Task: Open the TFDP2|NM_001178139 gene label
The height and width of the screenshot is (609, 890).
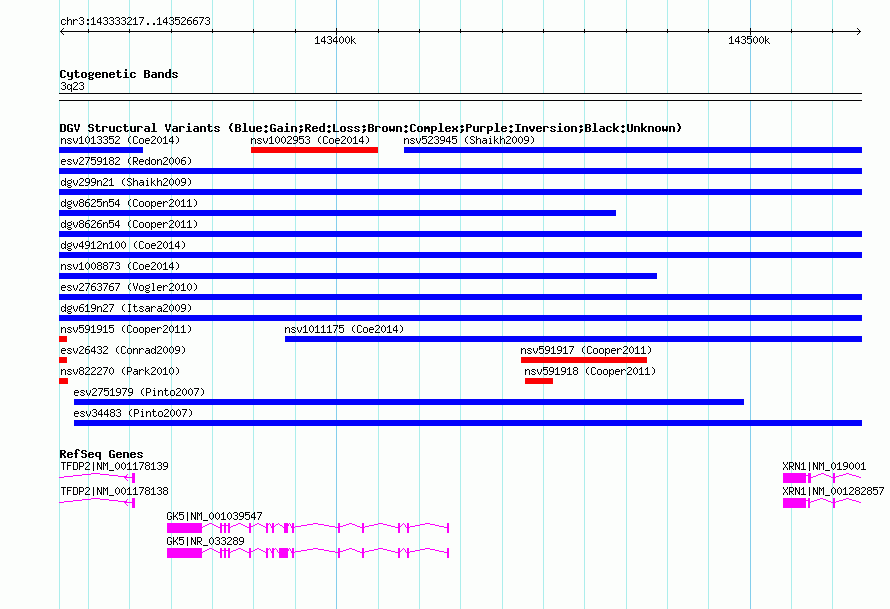Action: coord(114,467)
